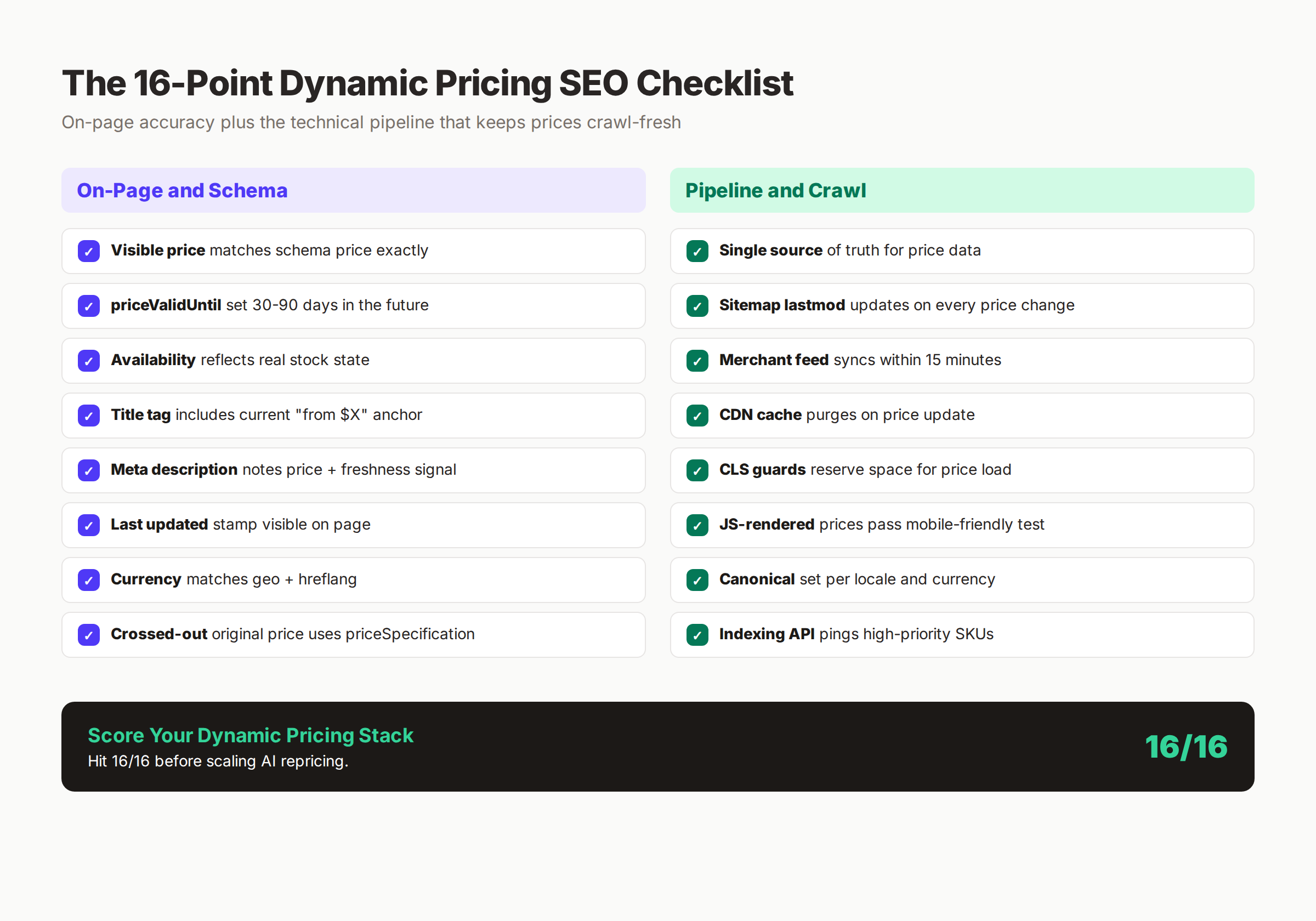This screenshot has height=921, width=1316.
Task: Click text "set 30-90 days in the future"
Action: click(327, 305)
